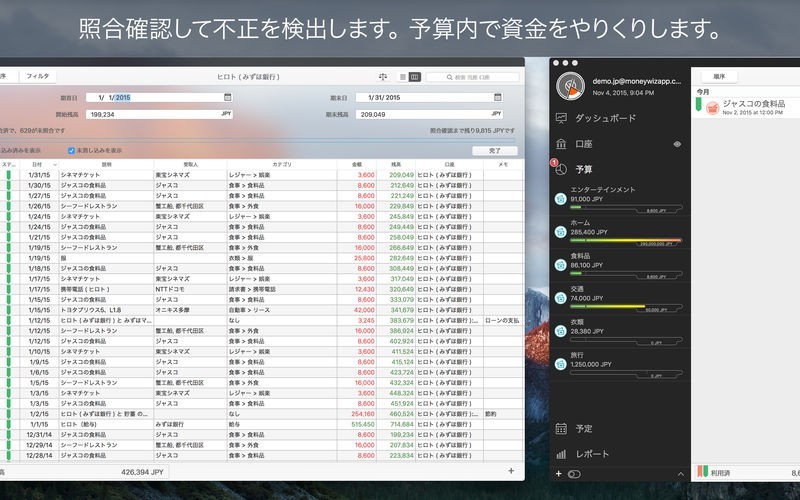Click the 口座 bank accounts icon
800x500 pixels.
click(x=562, y=144)
